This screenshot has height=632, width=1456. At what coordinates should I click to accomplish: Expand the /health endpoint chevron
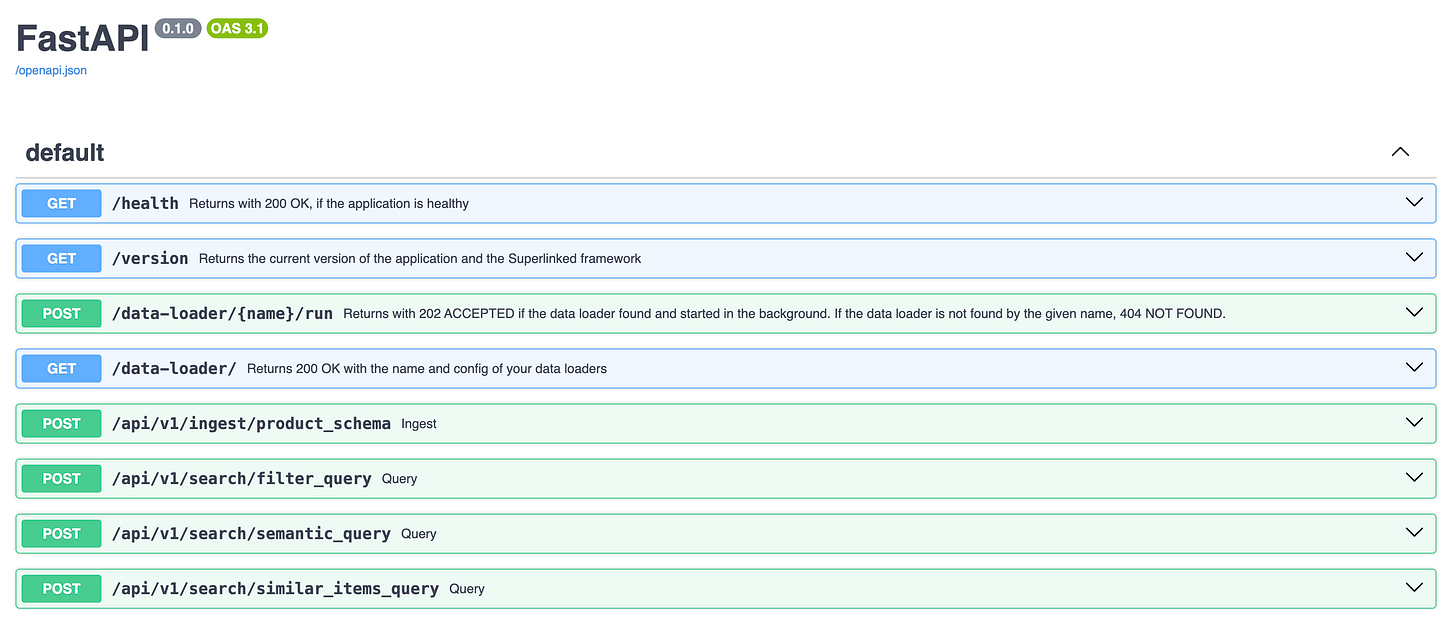click(x=1414, y=203)
